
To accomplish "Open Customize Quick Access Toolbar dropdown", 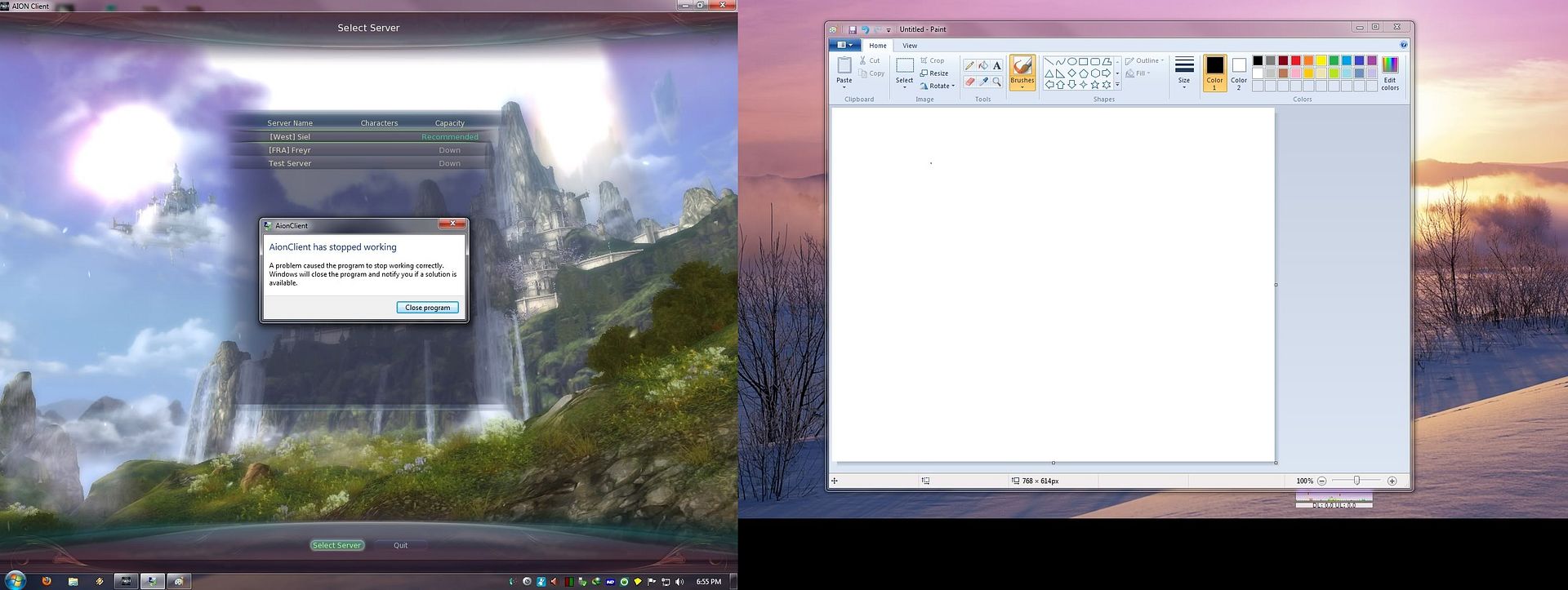I will coord(889,29).
